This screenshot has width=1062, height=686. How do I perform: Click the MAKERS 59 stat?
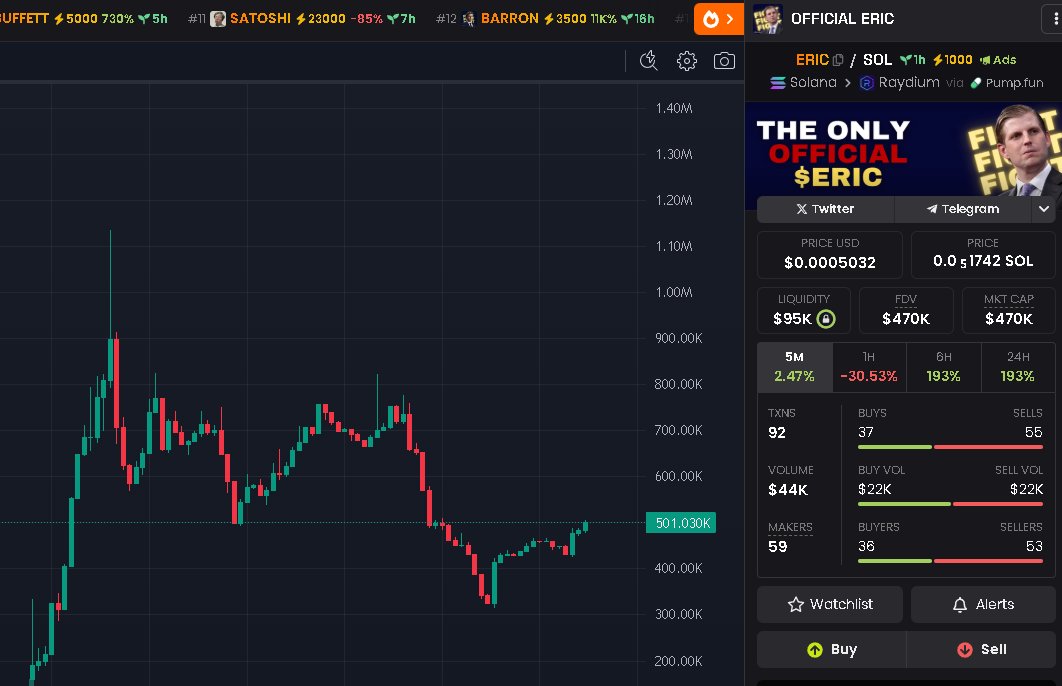pos(790,538)
